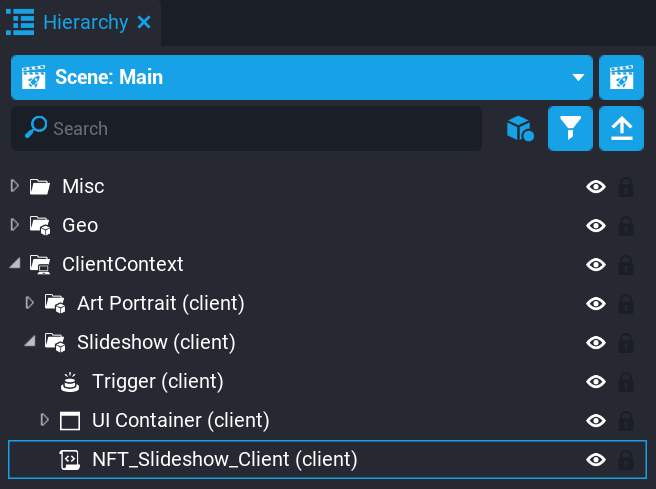Screen dimensions: 656x489
Task: Toggle visibility of Art Portrait (client)
Action: tap(596, 303)
